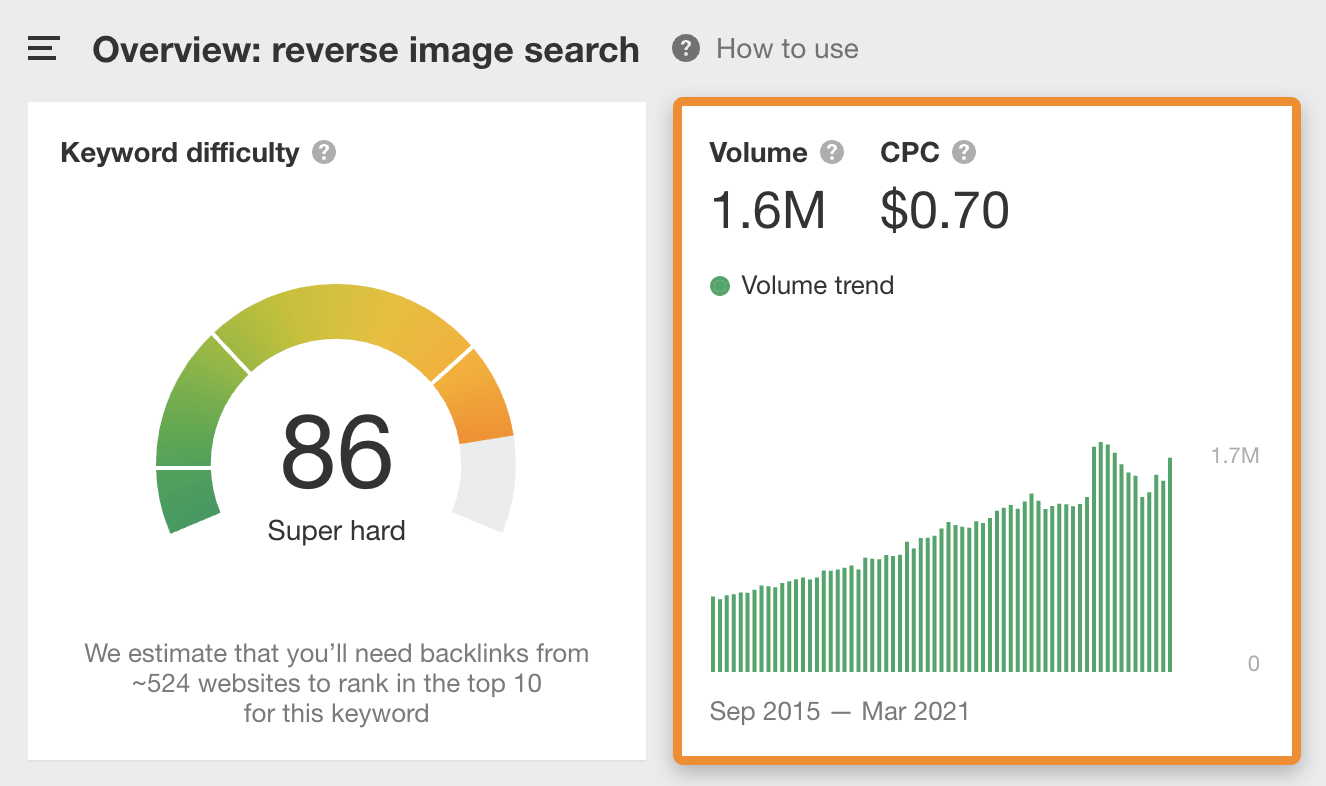Screen dimensions: 1326x786
Task: Click the help icon next to Volume
Action: coord(832,153)
